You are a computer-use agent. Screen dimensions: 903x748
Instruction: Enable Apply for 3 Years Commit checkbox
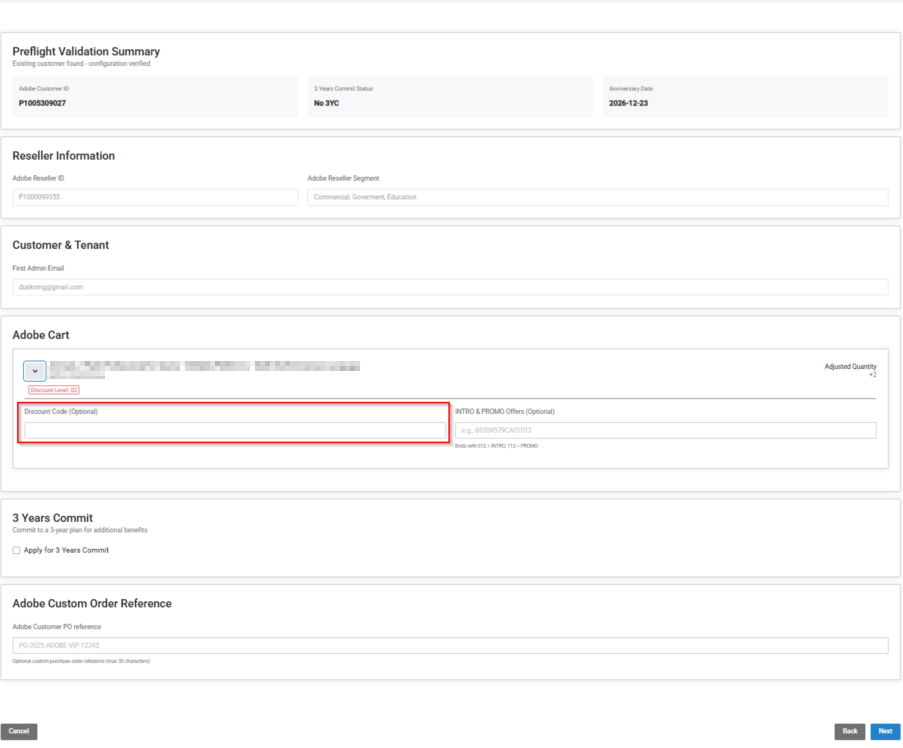coord(16,550)
